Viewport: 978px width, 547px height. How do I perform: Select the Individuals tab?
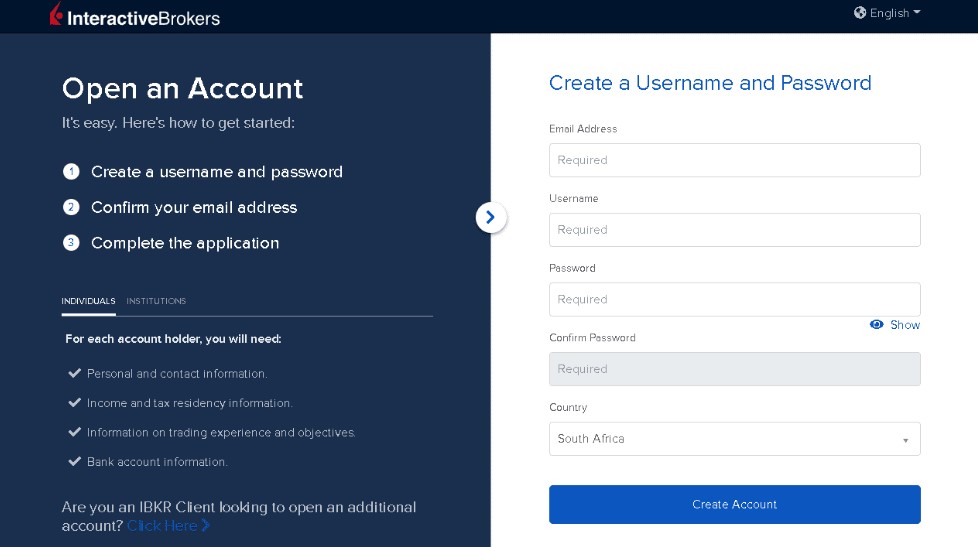[88, 301]
